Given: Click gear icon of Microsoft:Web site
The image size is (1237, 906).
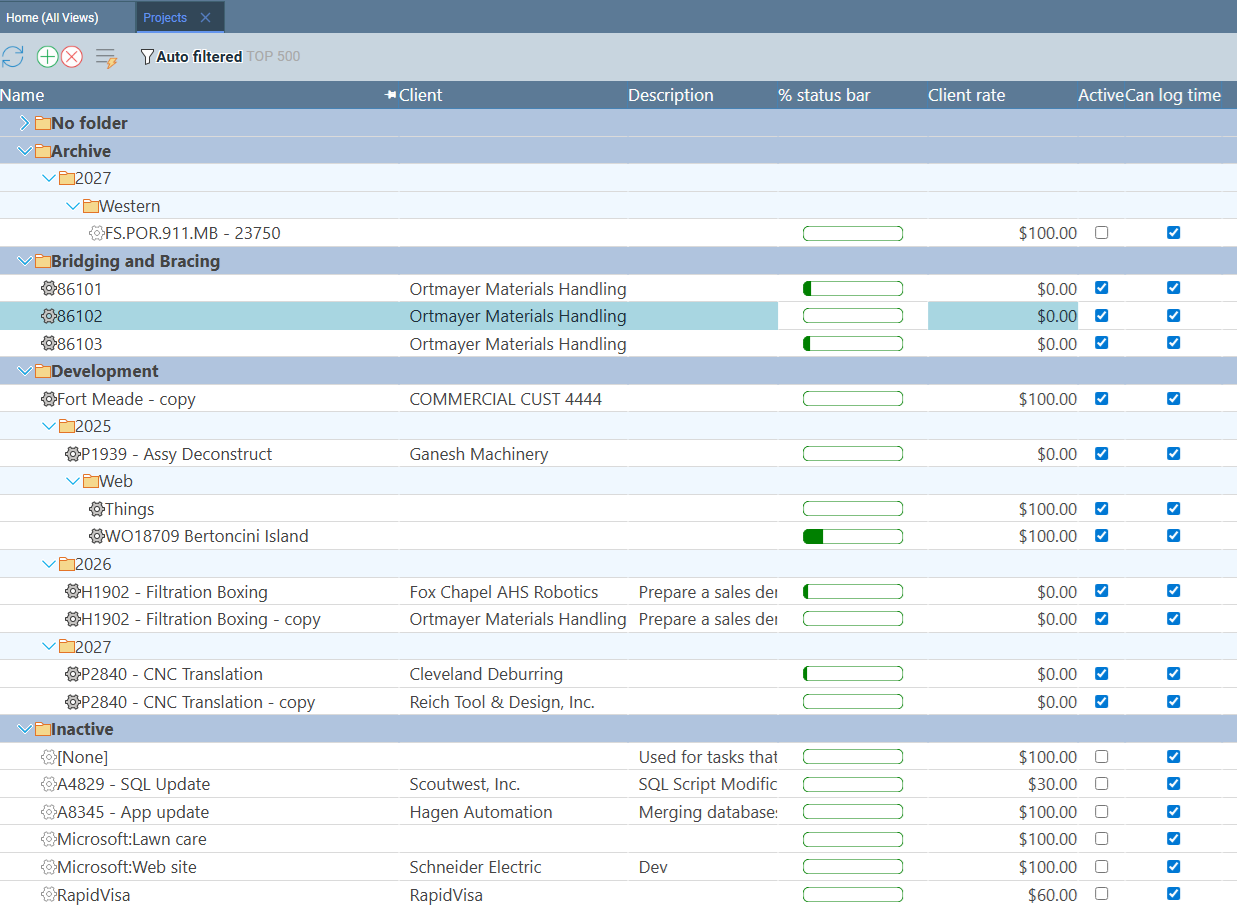Looking at the screenshot, I should [x=48, y=867].
